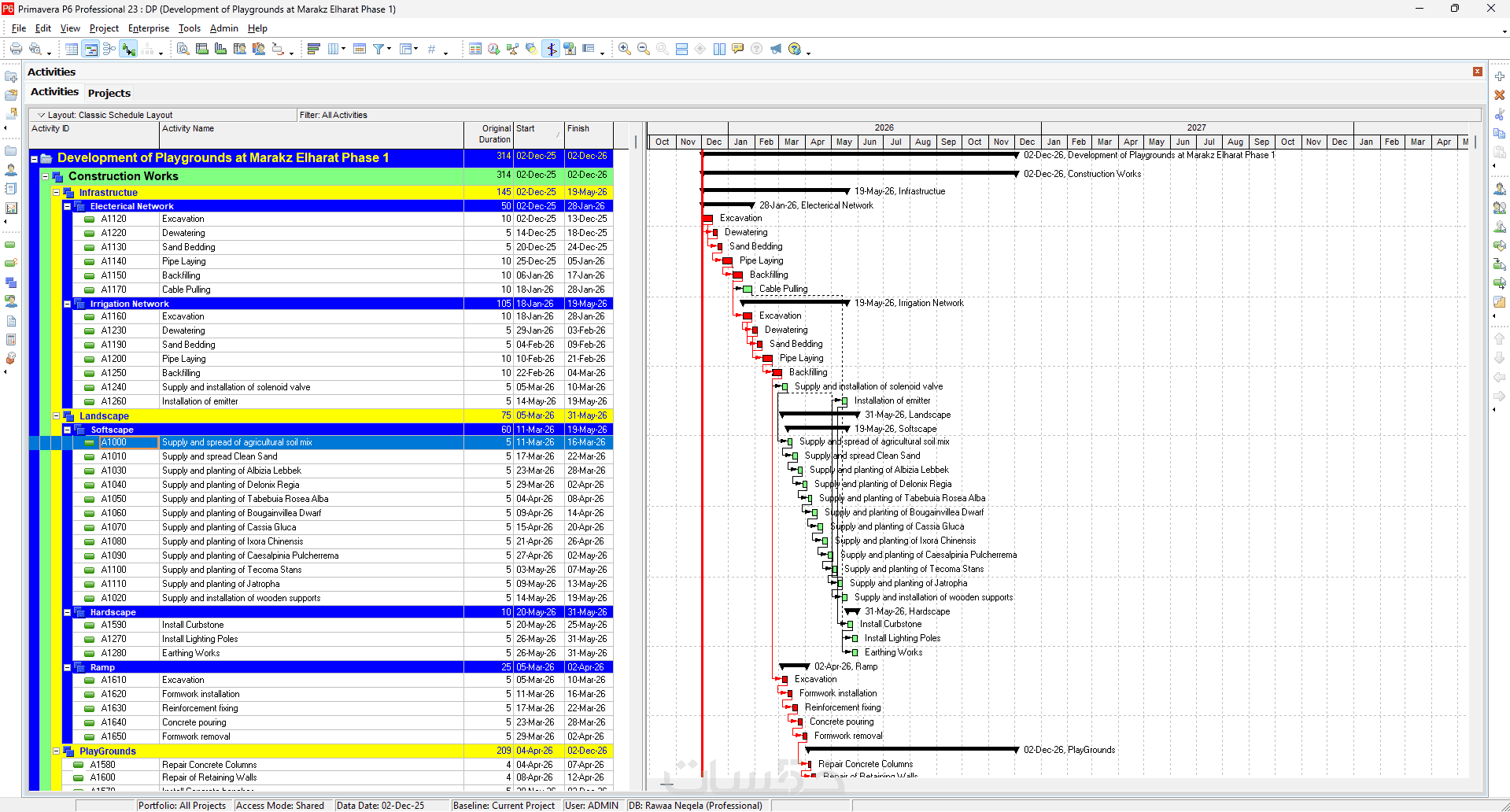1510x812 pixels.
Task: Open the Enterprise menu
Action: tap(148, 28)
